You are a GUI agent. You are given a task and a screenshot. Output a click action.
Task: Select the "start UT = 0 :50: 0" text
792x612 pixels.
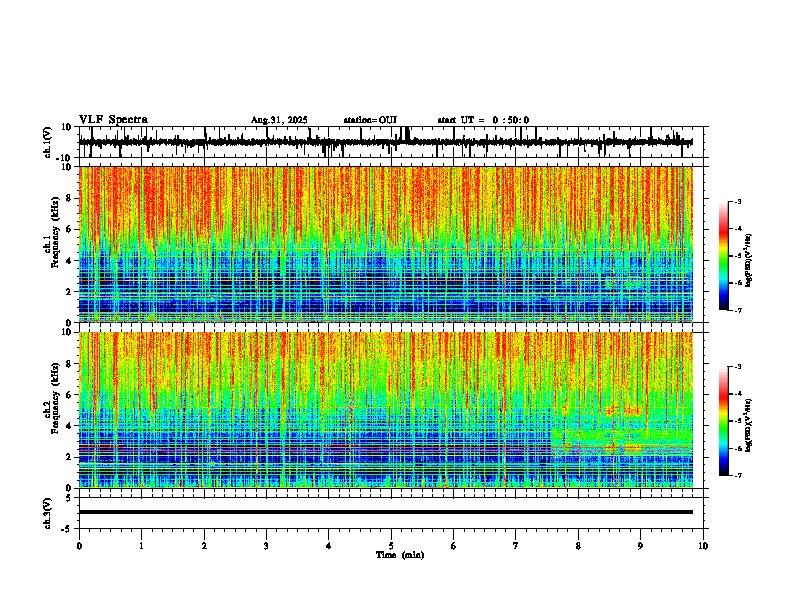[x=483, y=120]
